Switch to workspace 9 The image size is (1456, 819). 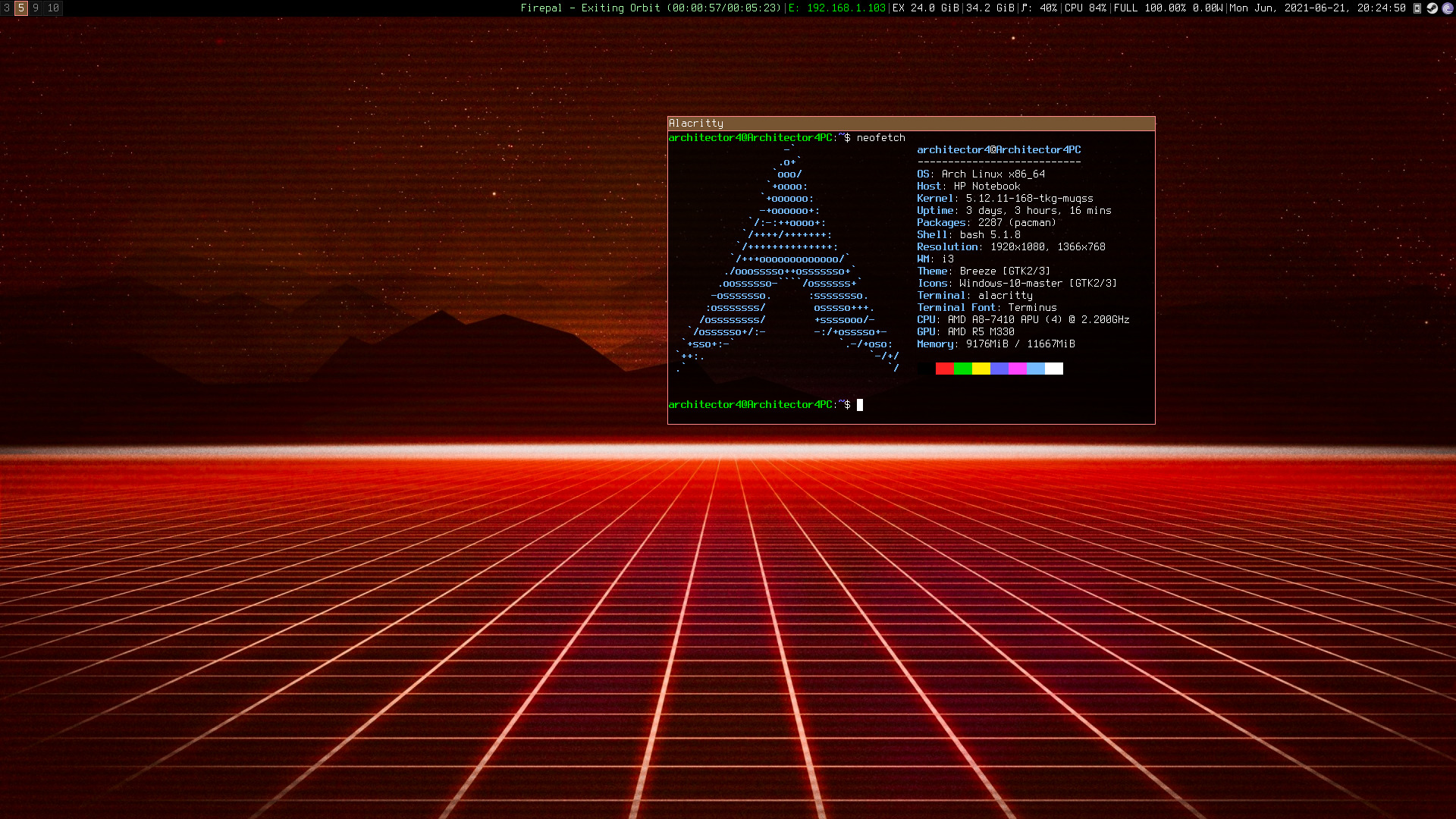click(36, 8)
